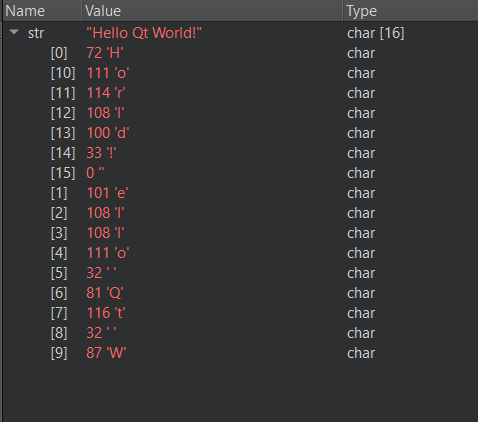Click the "Hello Qt World!" string value
The image size is (478, 422).
(144, 33)
